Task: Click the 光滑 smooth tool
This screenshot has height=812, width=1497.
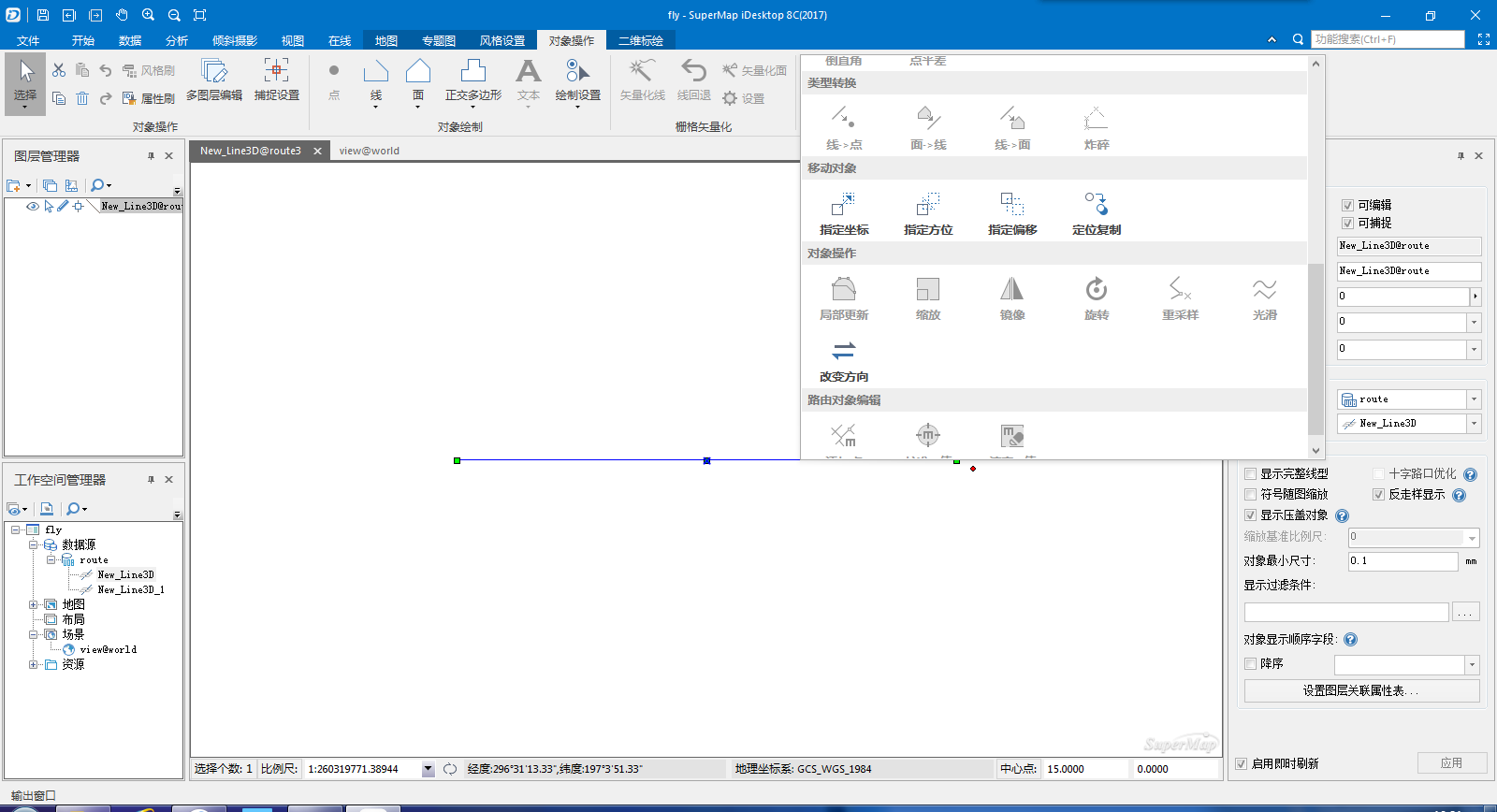Action: pos(1265,298)
